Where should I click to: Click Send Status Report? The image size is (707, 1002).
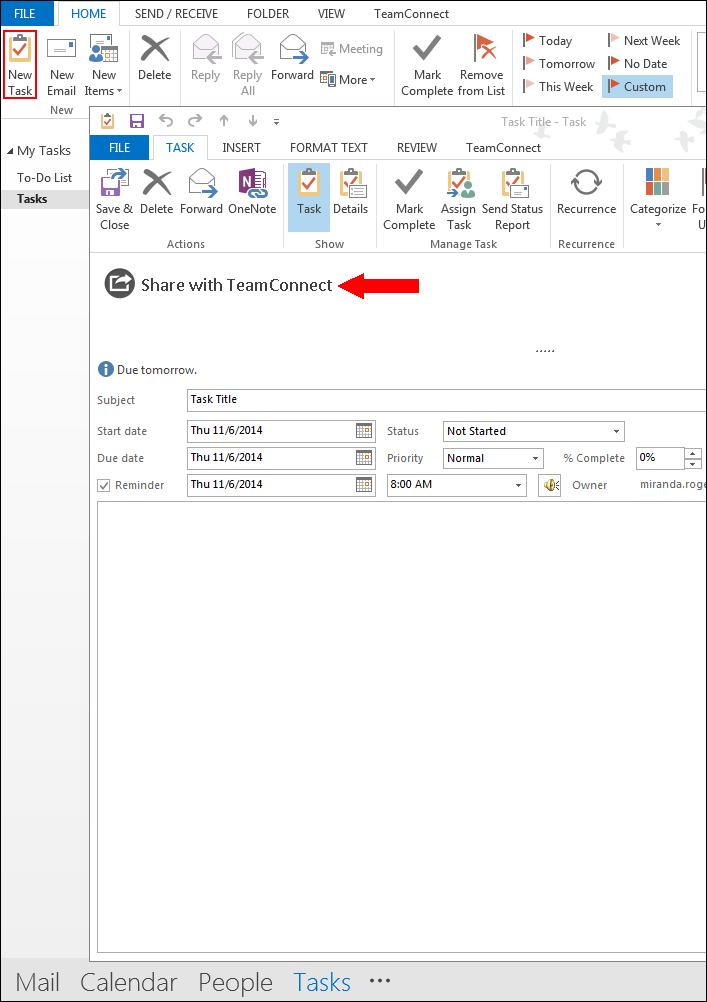512,199
